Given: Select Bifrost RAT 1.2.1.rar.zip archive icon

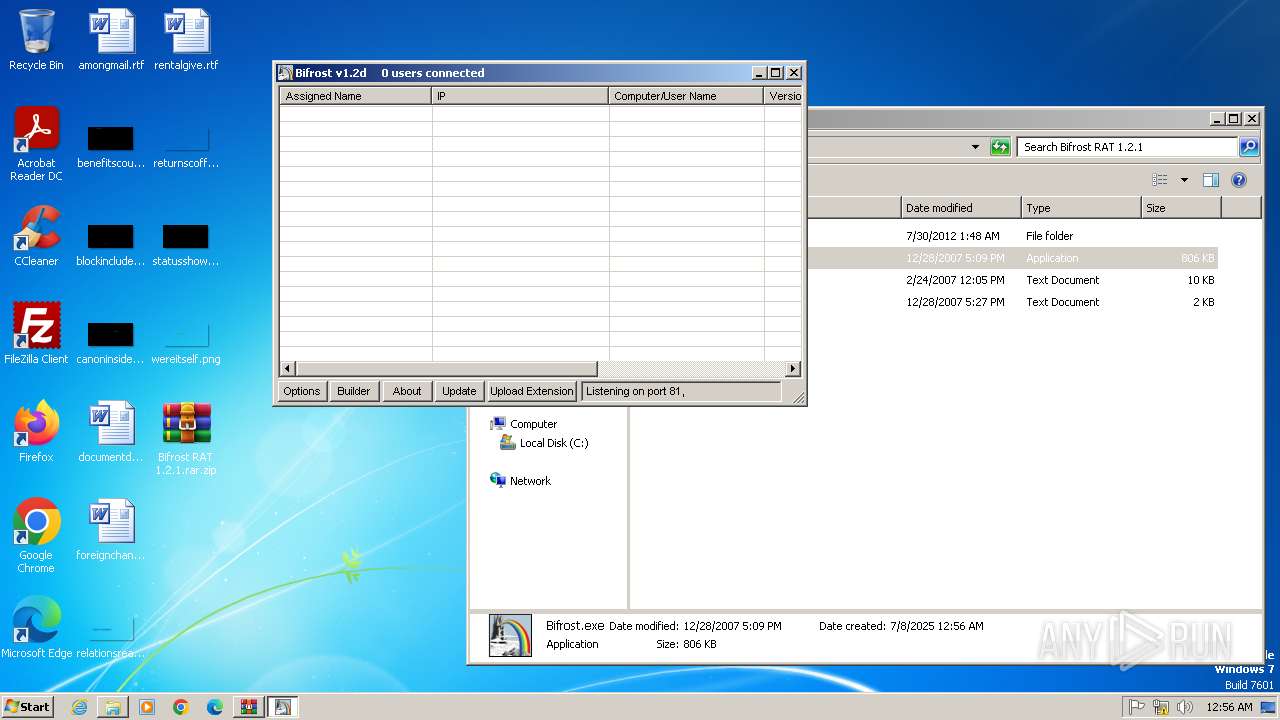Looking at the screenshot, I should pyautogui.click(x=186, y=438).
